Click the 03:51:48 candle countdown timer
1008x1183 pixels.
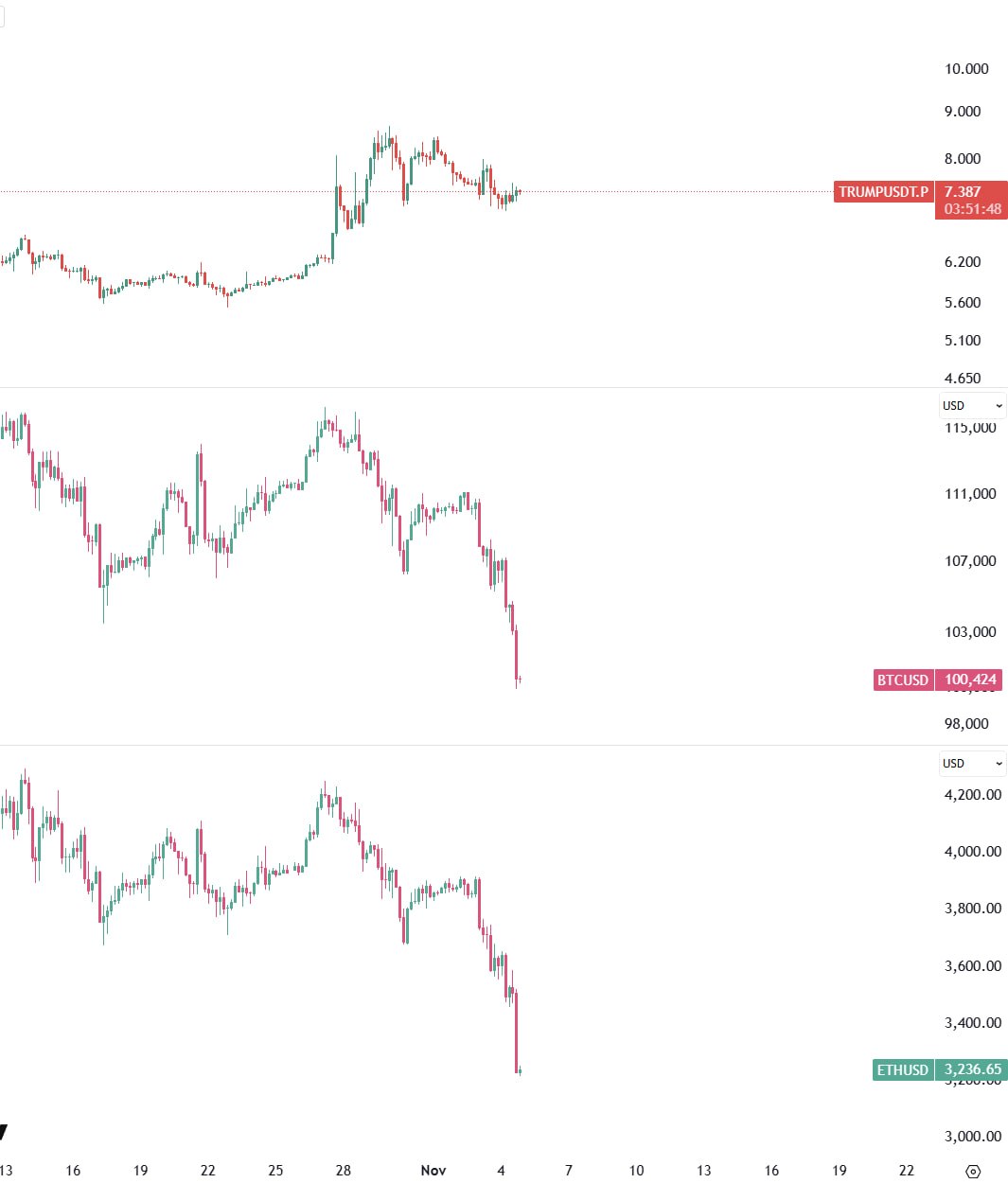click(x=972, y=209)
